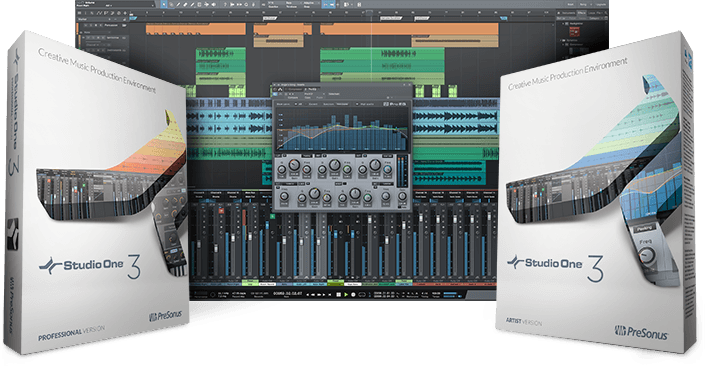Click the rightmost mixer channel fader
The width and height of the screenshot is (705, 366).
(489, 216)
